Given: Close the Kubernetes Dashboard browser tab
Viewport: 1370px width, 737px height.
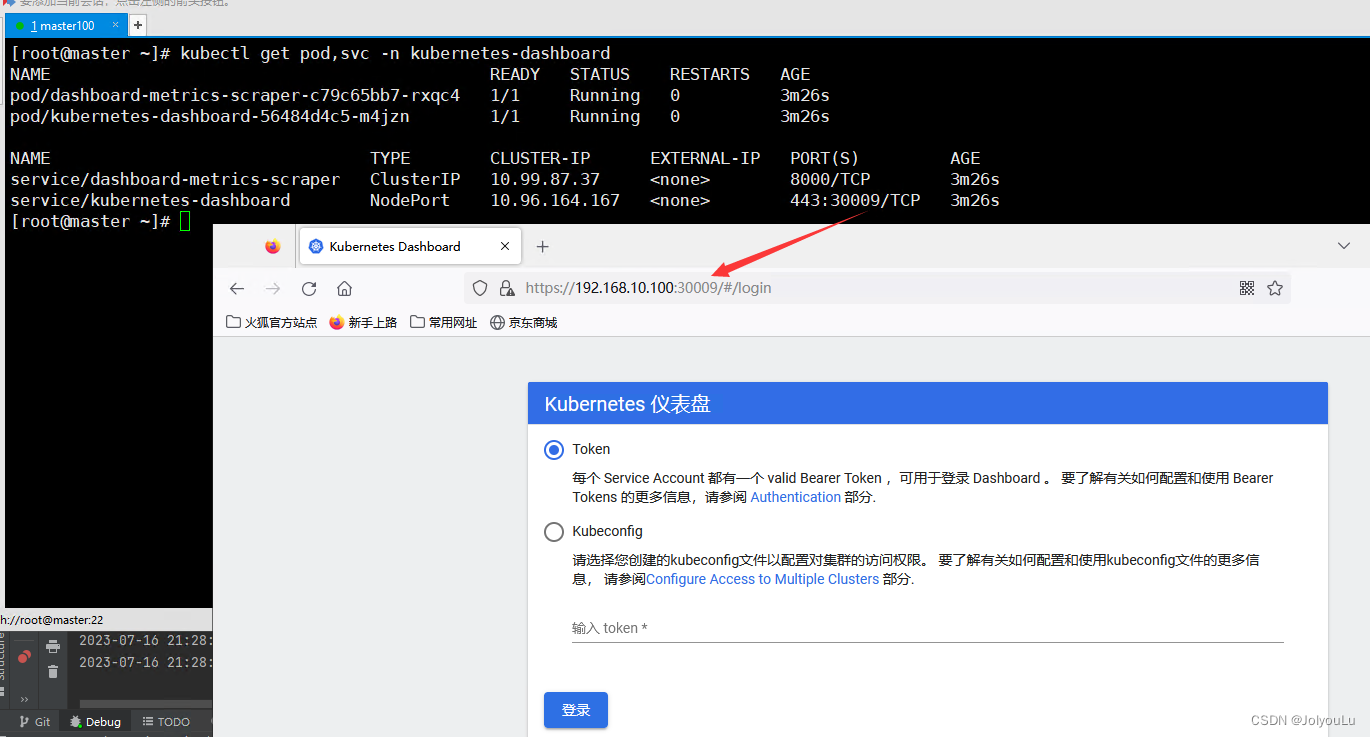Looking at the screenshot, I should click(x=505, y=246).
